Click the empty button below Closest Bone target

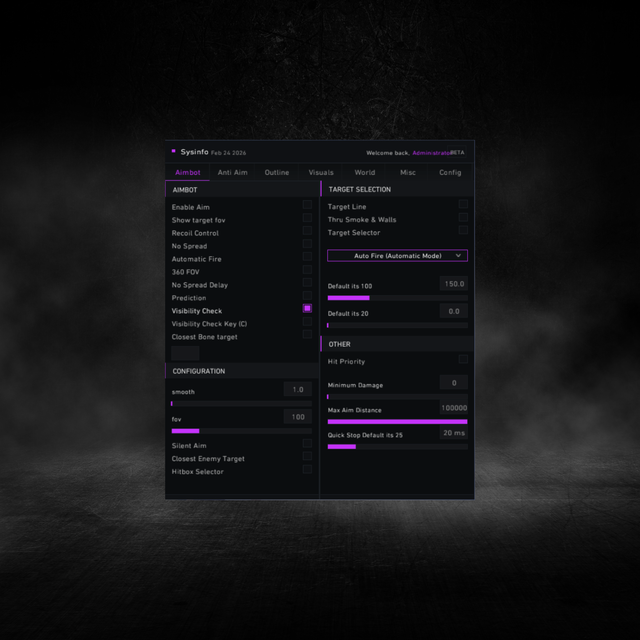185,353
